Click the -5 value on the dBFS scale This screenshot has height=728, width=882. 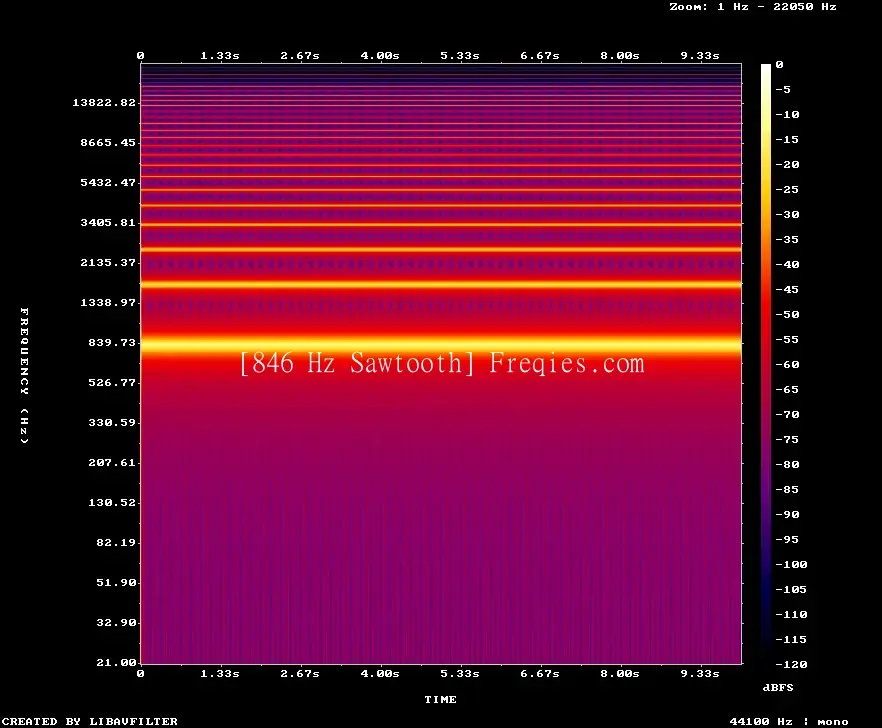point(783,89)
